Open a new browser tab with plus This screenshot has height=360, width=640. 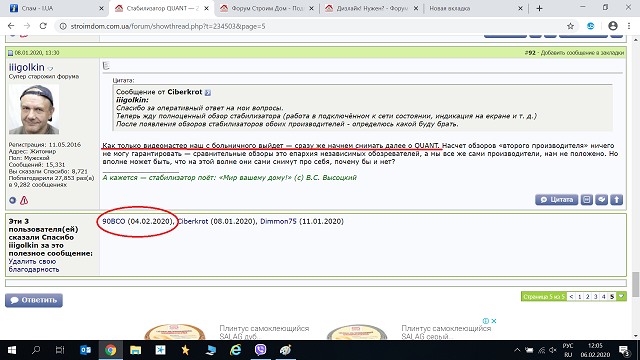[x=539, y=8]
